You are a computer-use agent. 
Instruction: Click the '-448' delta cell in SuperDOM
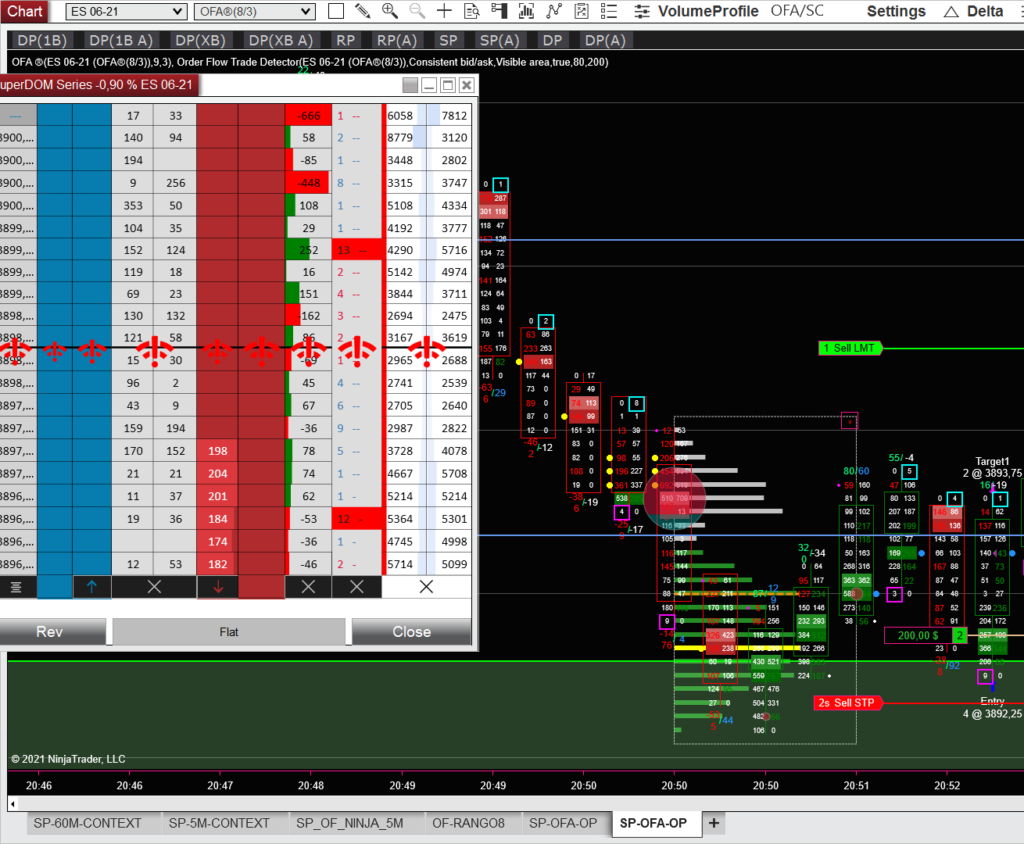pos(308,183)
